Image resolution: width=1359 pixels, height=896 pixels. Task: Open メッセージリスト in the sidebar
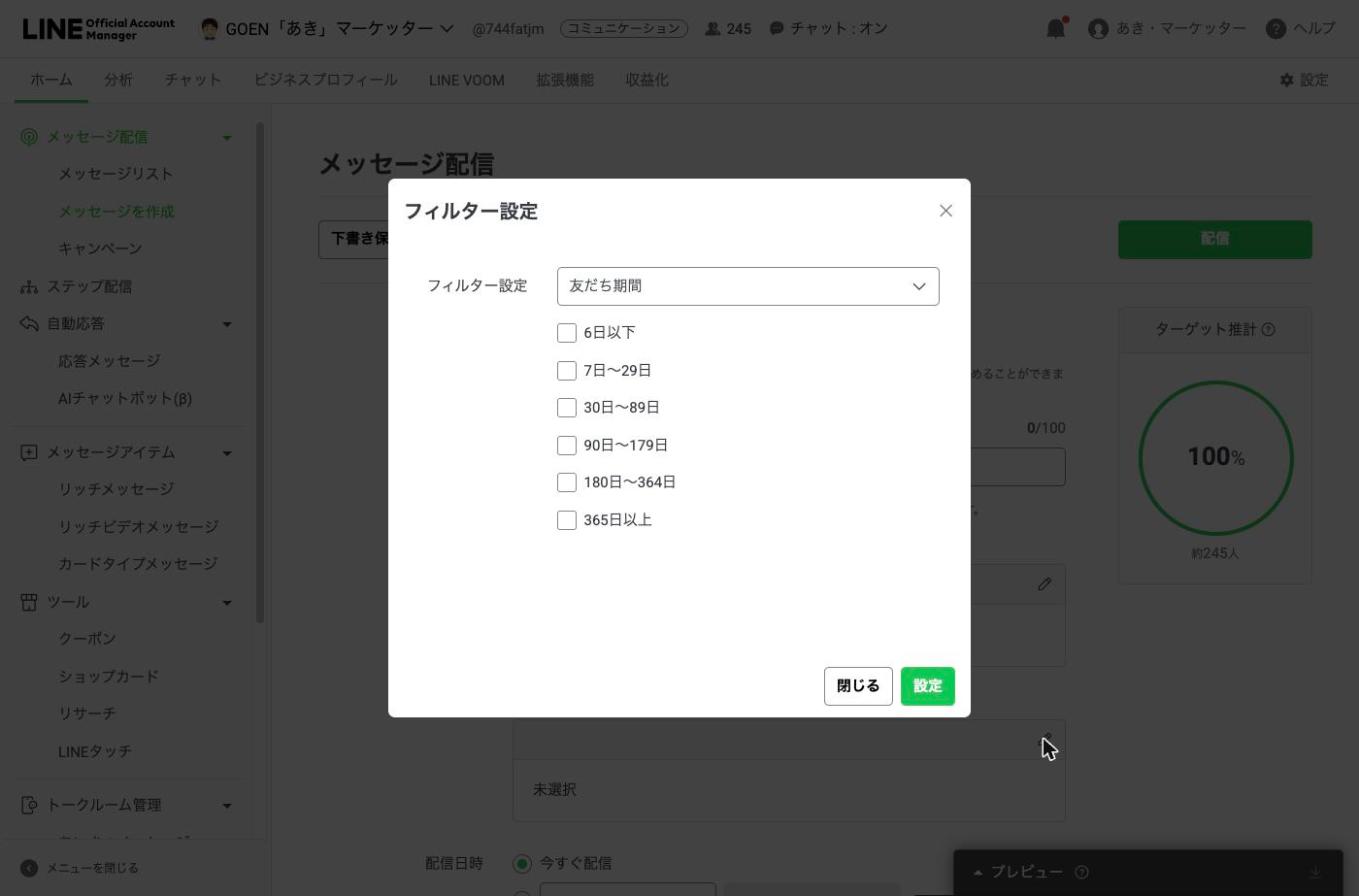(x=116, y=174)
